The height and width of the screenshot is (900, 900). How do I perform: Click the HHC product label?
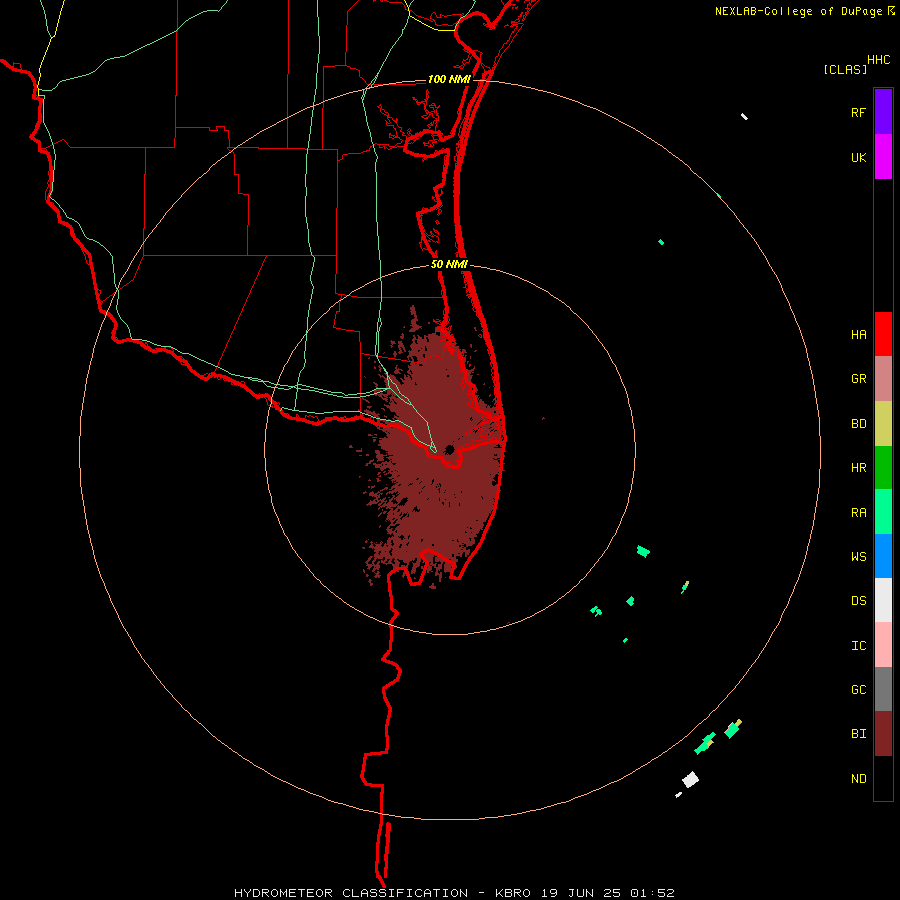[878, 60]
